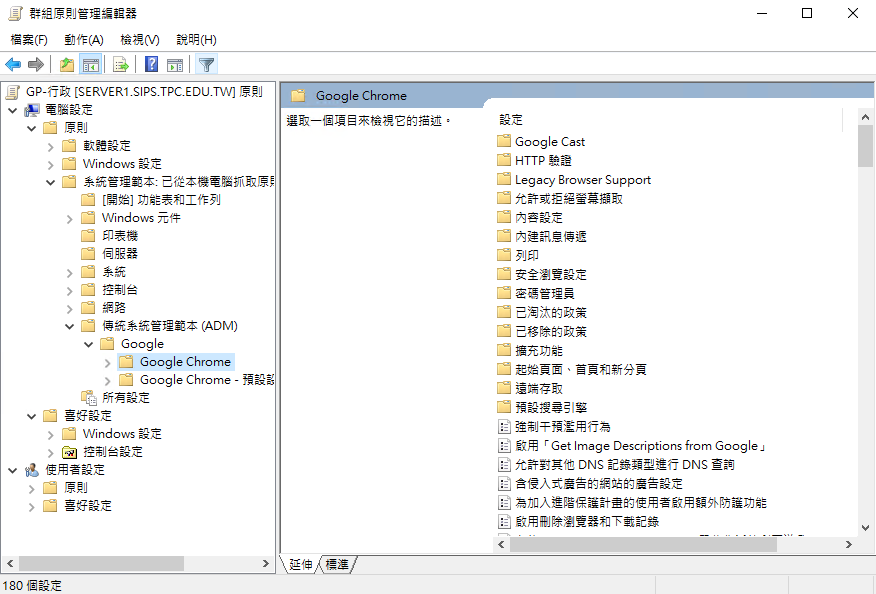Click the 遠端存取 folder icon

coord(504,388)
